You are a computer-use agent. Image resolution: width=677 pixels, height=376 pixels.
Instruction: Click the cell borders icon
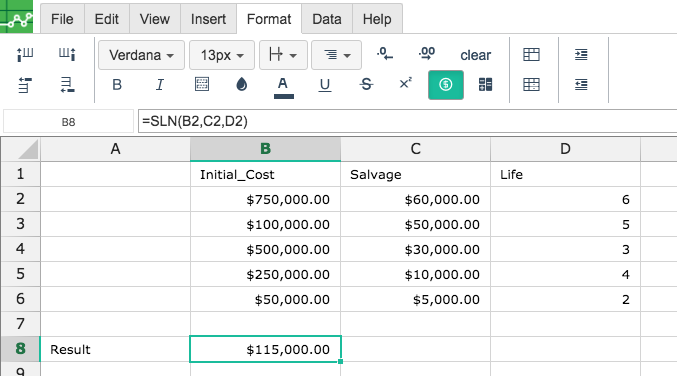point(202,84)
